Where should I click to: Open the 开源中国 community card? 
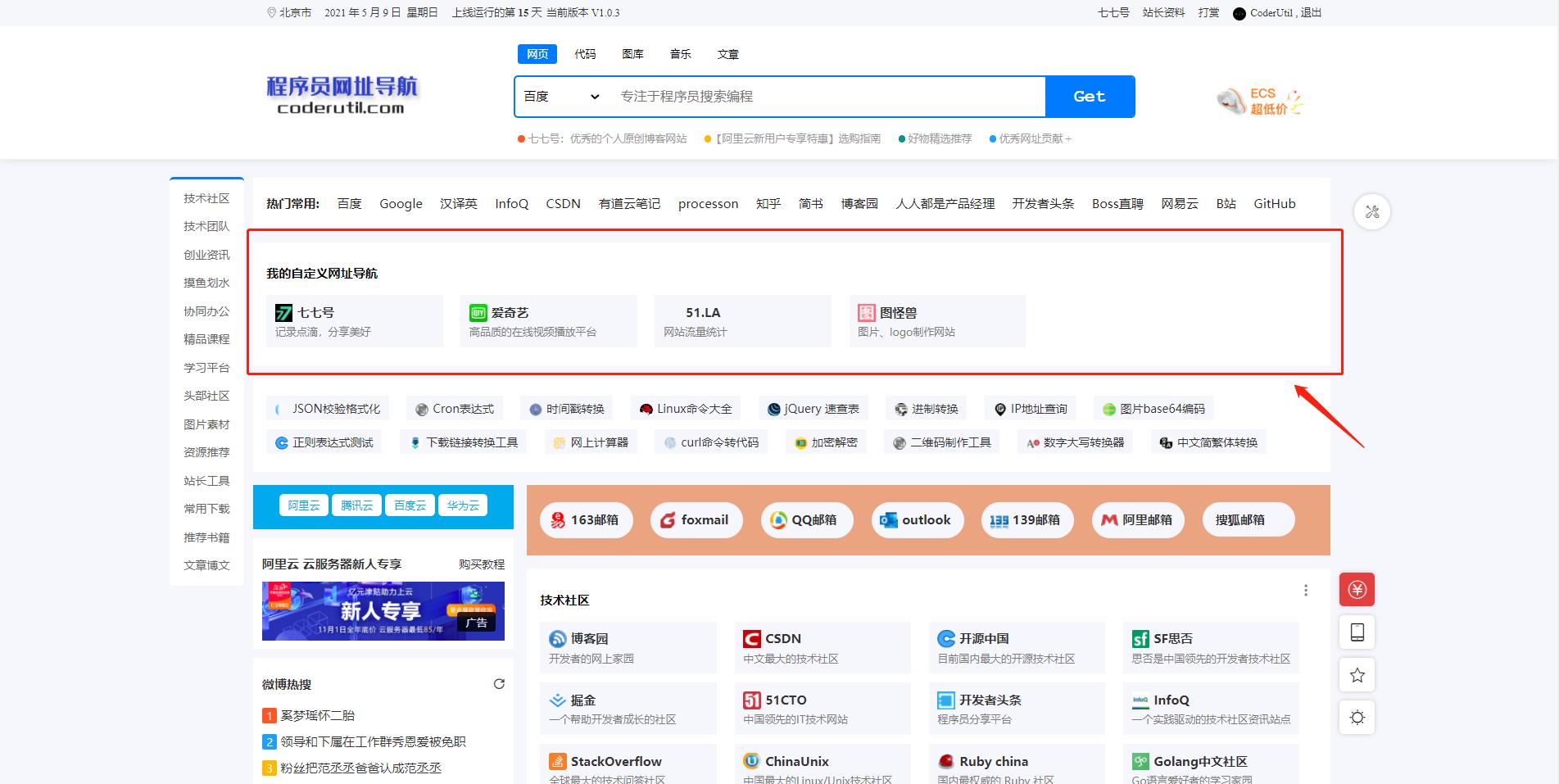point(1017,648)
